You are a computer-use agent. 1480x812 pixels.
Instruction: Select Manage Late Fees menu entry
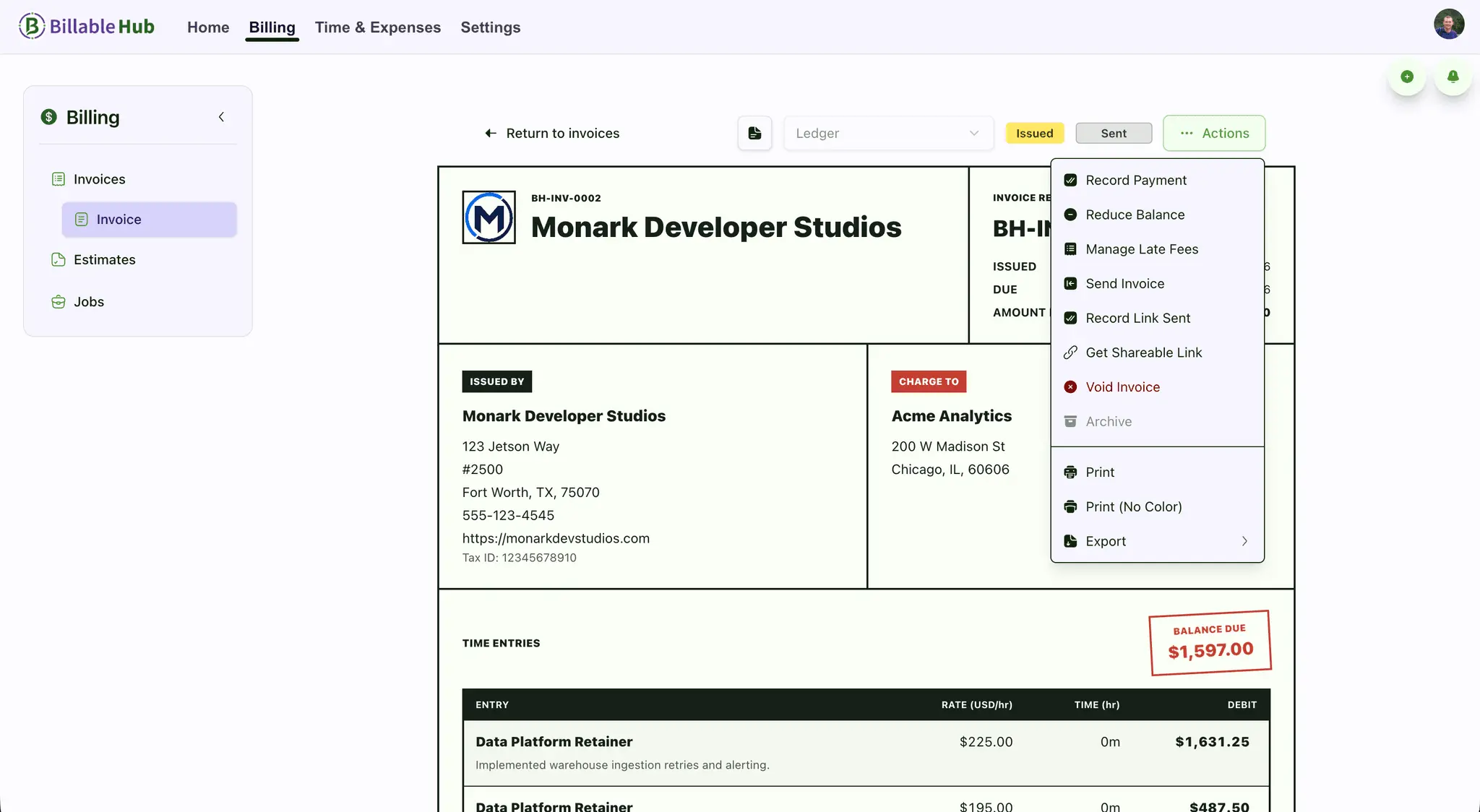pos(1157,249)
